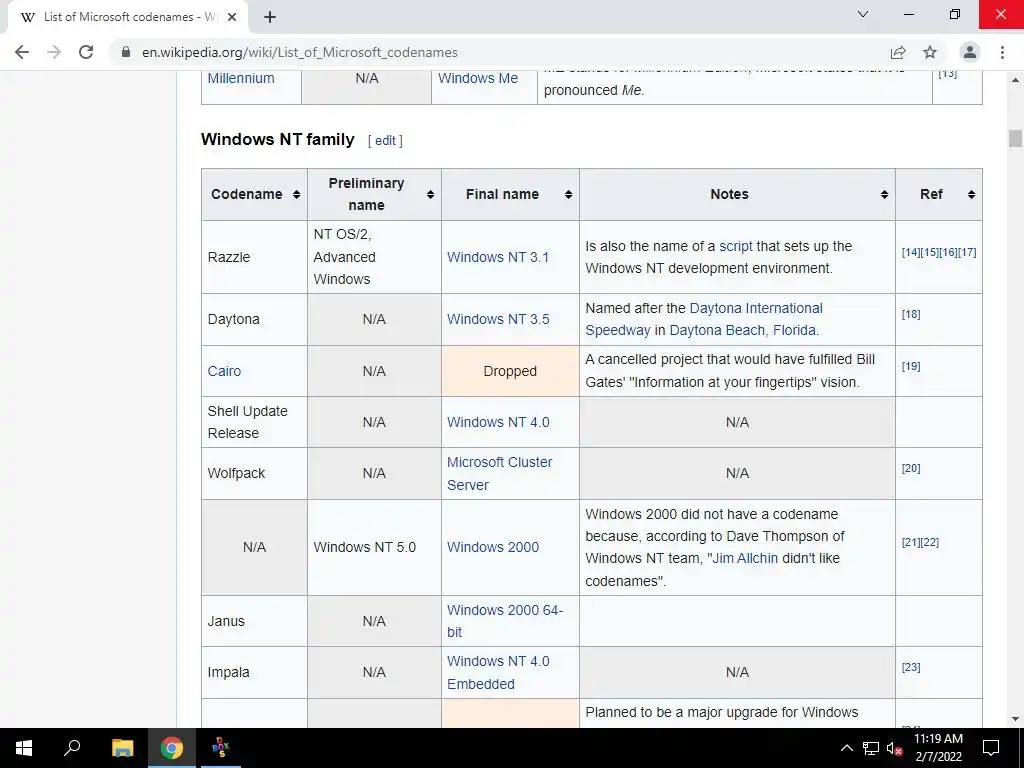
Task: Click the Wolfpack codename cell
Action: coord(254,473)
